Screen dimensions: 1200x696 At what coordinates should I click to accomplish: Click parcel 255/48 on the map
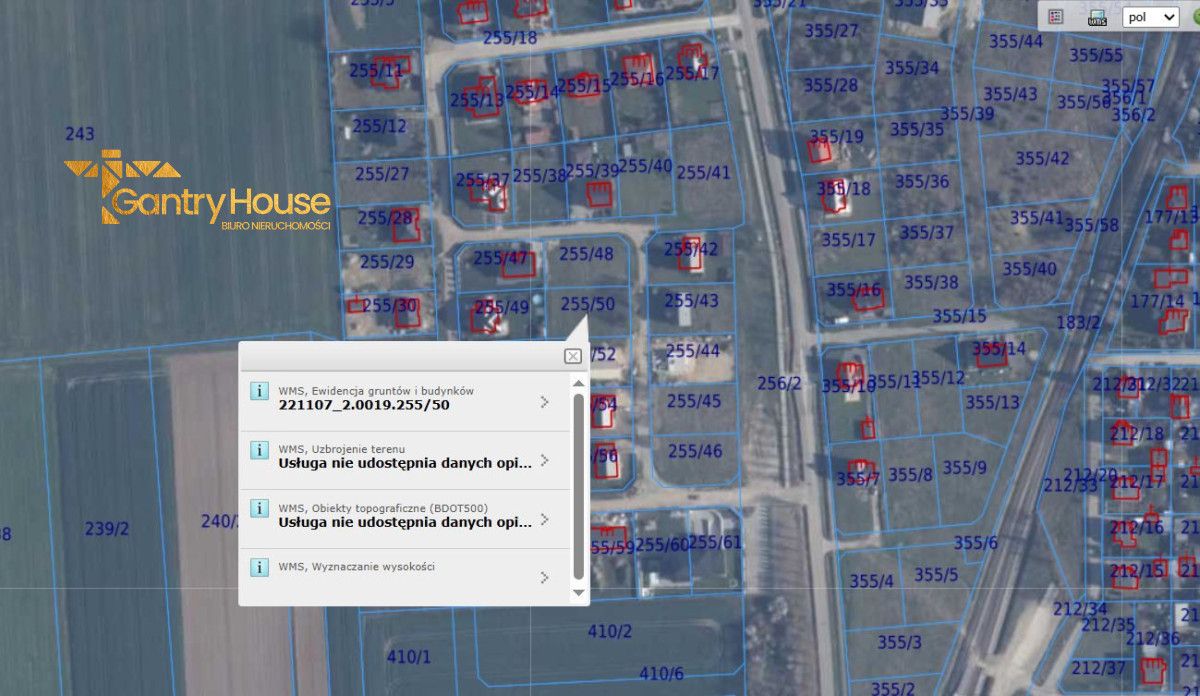coord(586,254)
